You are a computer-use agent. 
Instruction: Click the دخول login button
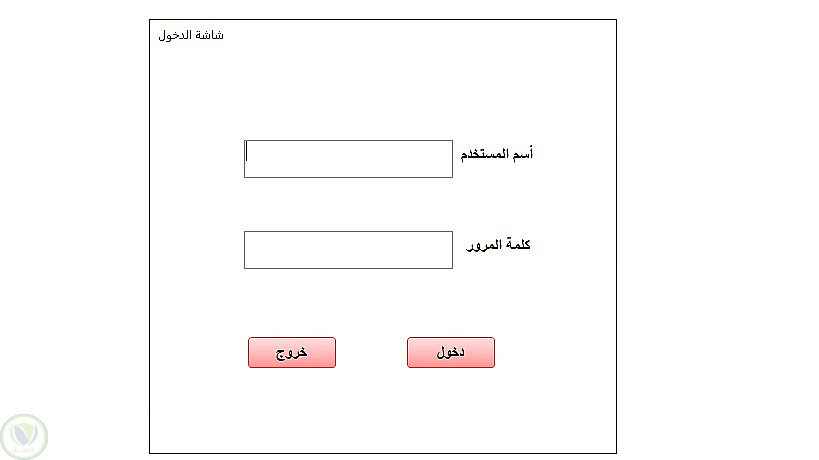450,353
